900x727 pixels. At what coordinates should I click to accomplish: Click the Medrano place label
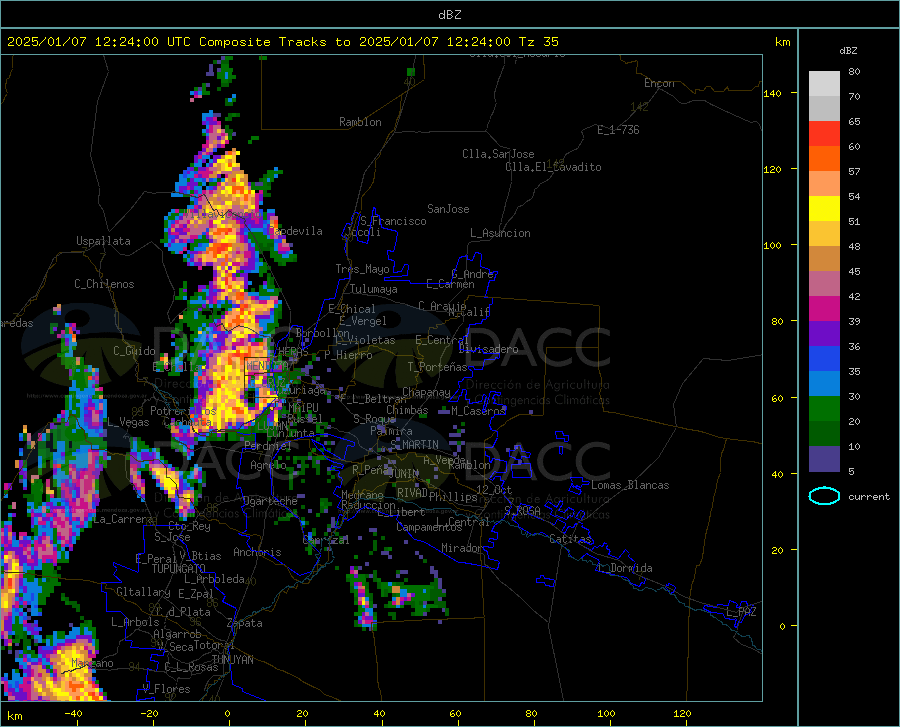pyautogui.click(x=362, y=495)
